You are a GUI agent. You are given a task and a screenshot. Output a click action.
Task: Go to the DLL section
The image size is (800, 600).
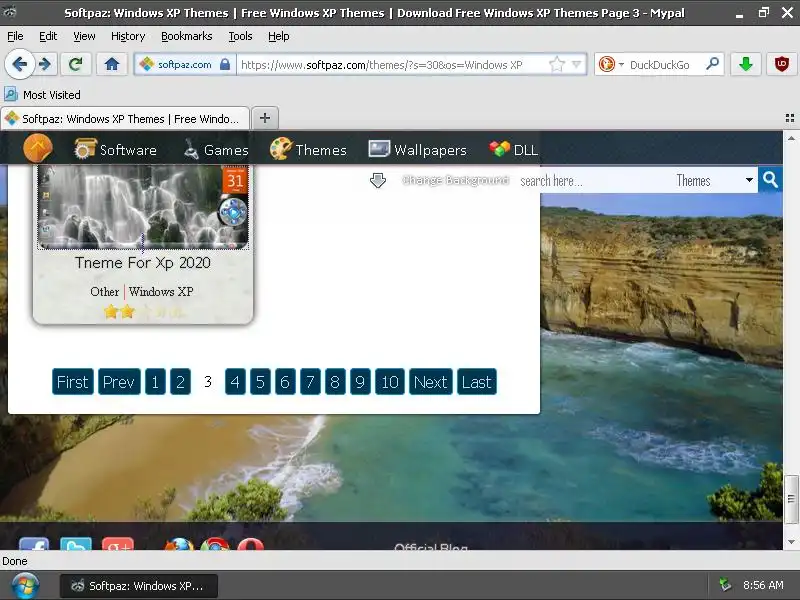[x=513, y=149]
